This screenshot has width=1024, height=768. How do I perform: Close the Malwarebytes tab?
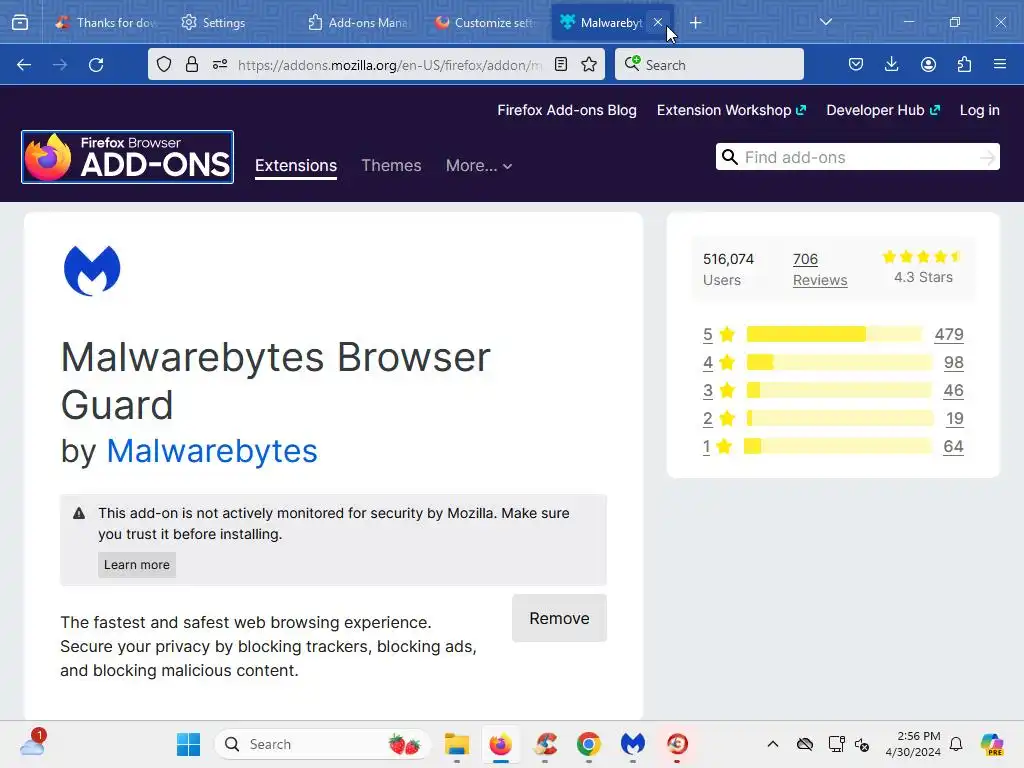[x=658, y=22]
